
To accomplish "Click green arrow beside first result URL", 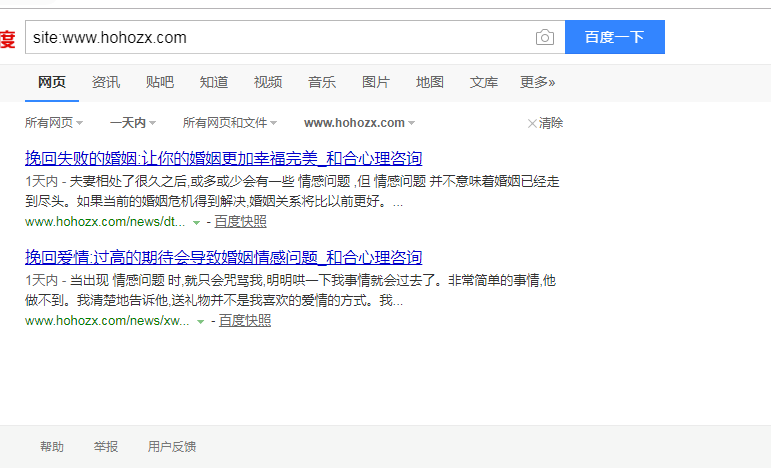I will point(196,222).
